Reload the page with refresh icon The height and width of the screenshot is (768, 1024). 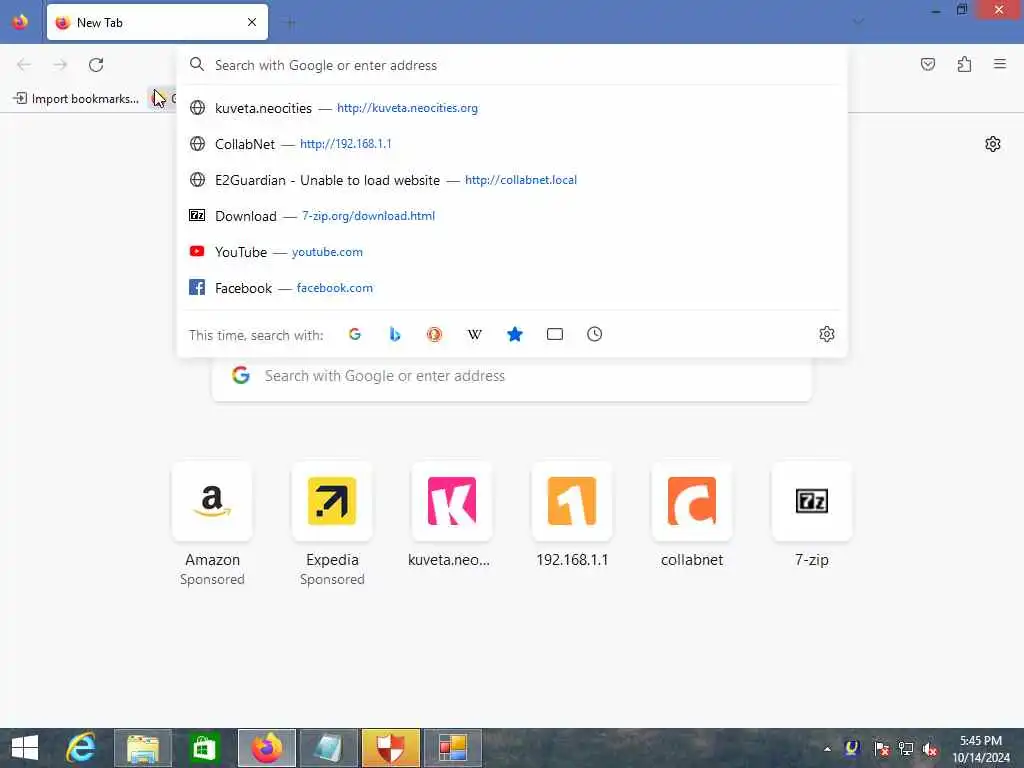[x=96, y=65]
